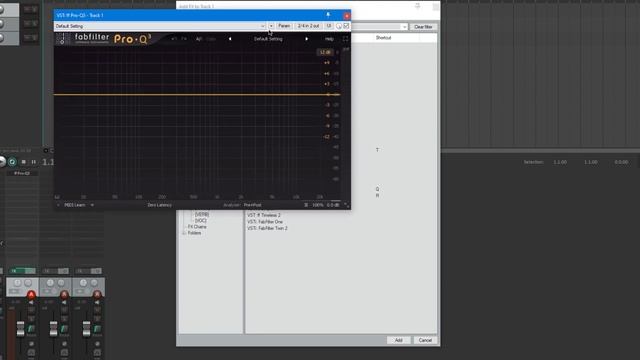The width and height of the screenshot is (640, 360).
Task: Toggle Pro-Q3 full screen mode
Action: [x=345, y=39]
